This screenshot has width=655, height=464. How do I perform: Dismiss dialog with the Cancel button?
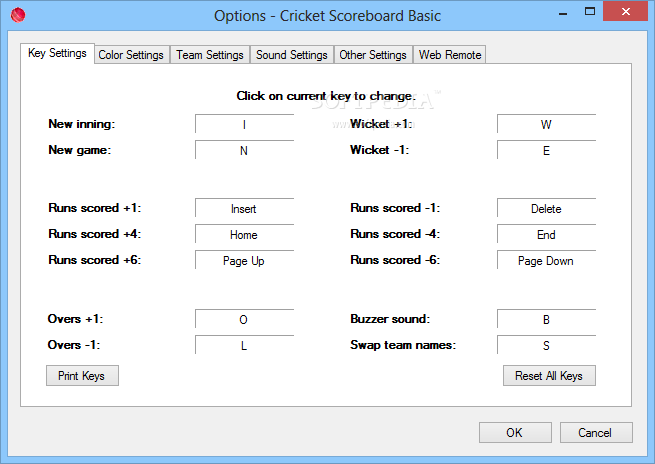point(596,432)
